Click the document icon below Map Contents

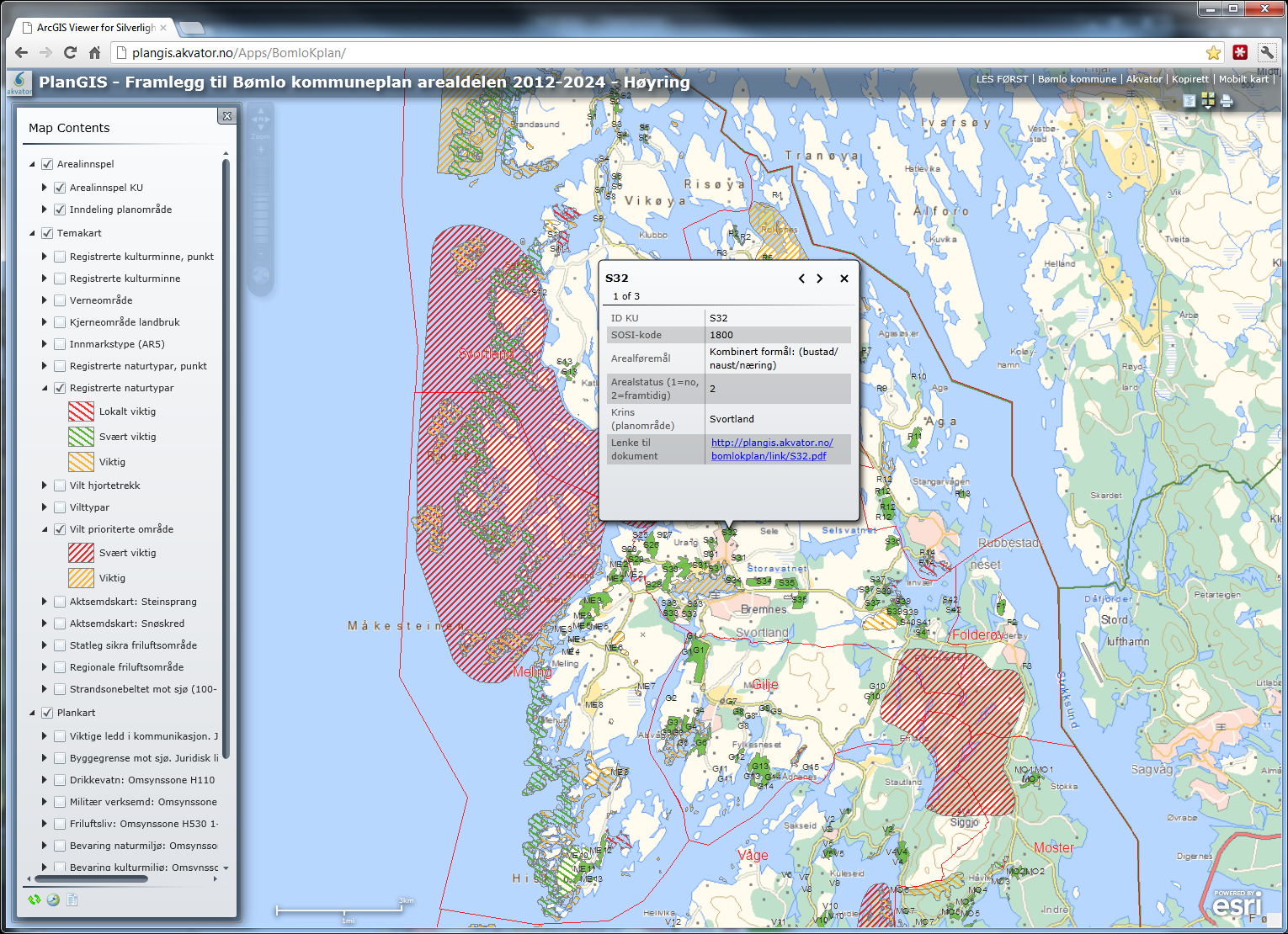point(72,900)
